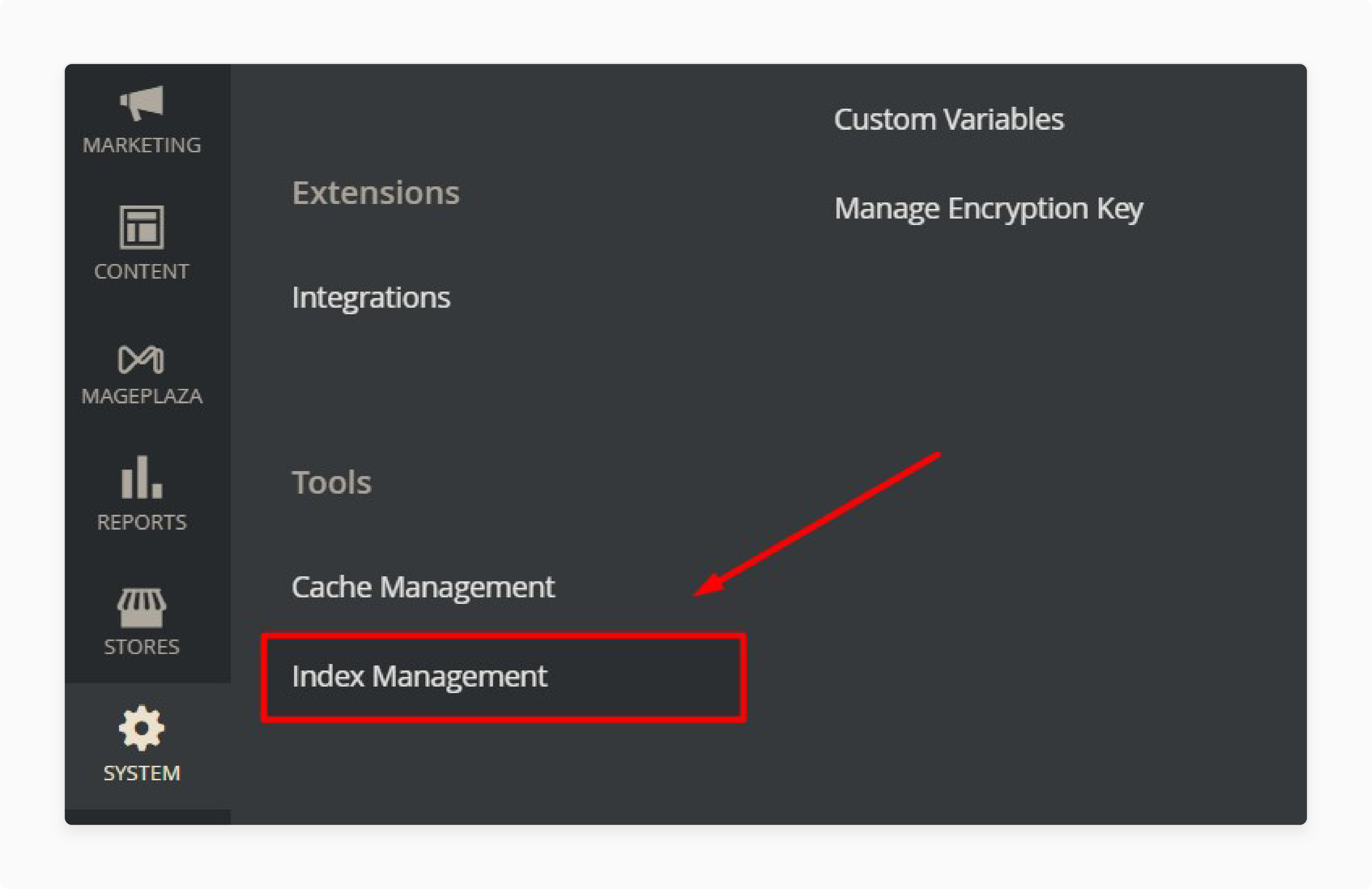Open Custom Variables
Image resolution: width=1372 pixels, height=889 pixels.
tap(949, 120)
